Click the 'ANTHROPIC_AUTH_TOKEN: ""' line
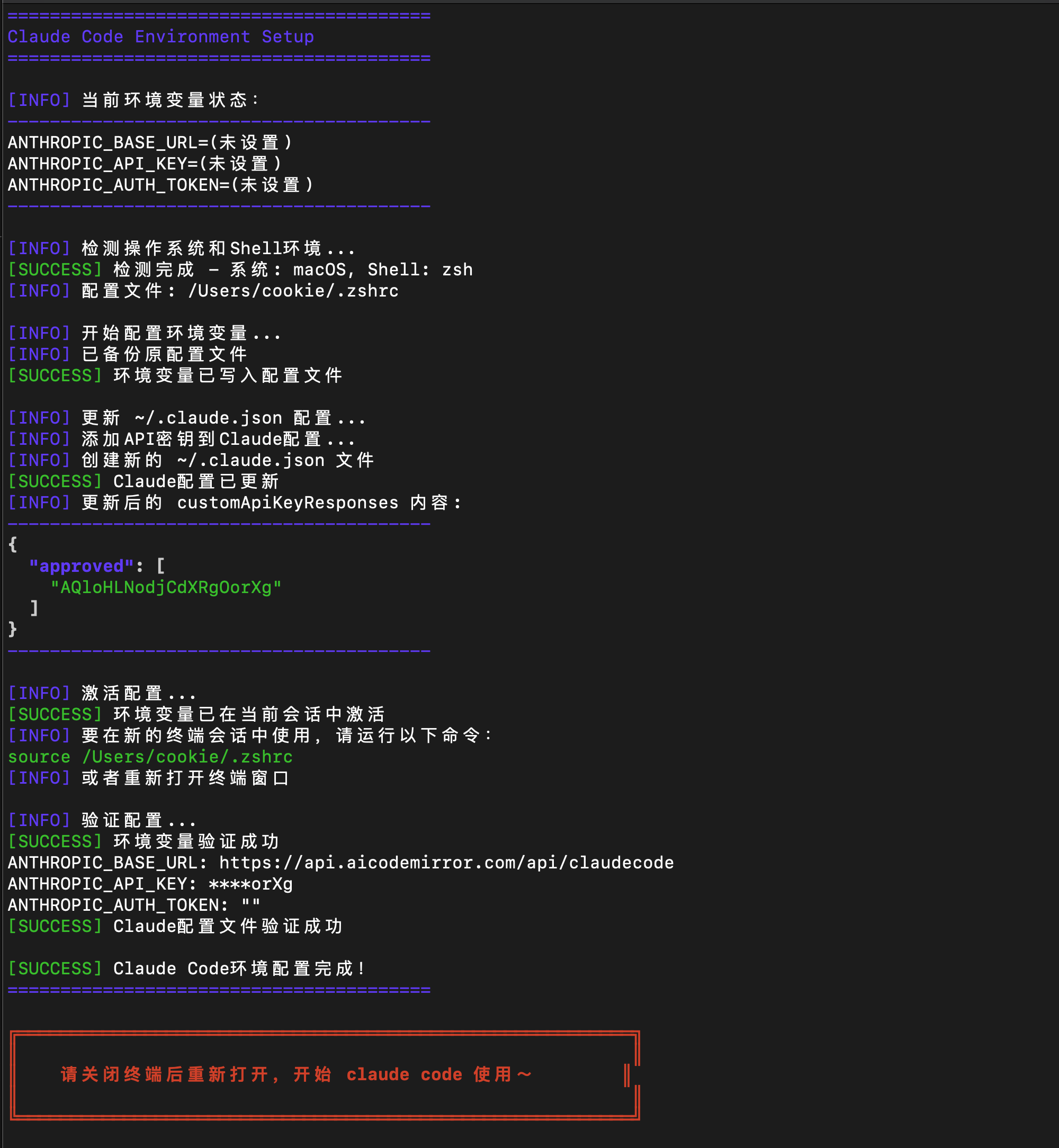1059x1148 pixels. click(134, 905)
